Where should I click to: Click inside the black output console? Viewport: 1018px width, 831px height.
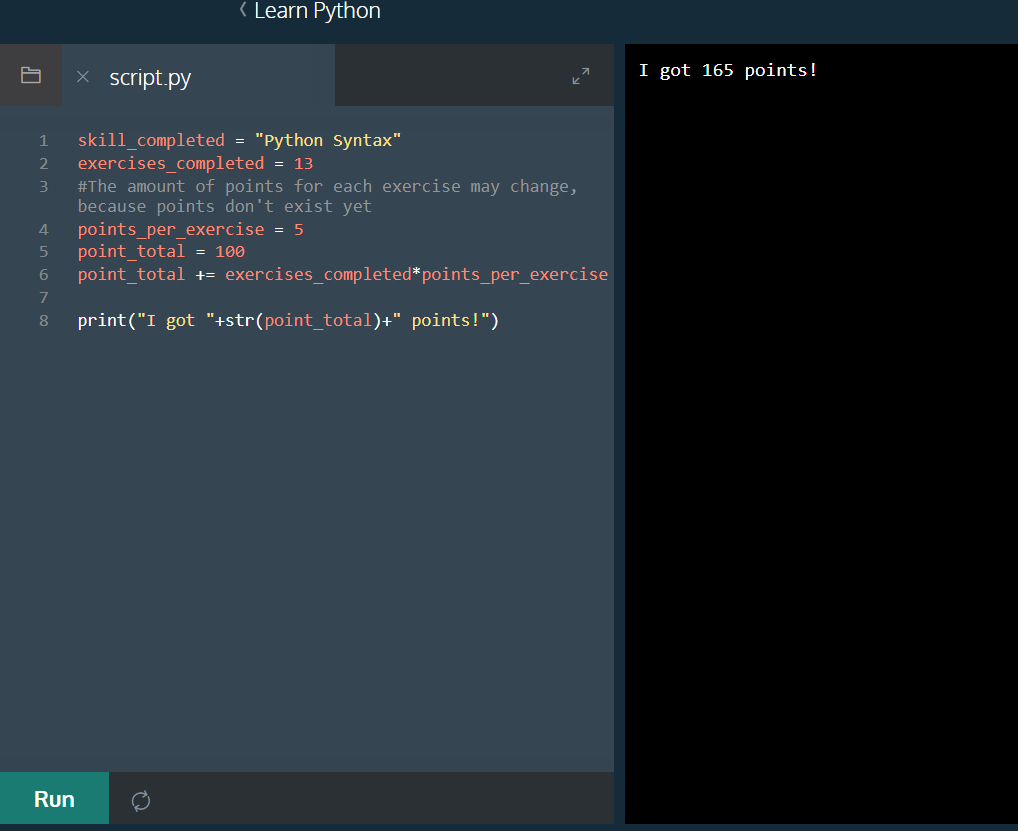point(820,400)
